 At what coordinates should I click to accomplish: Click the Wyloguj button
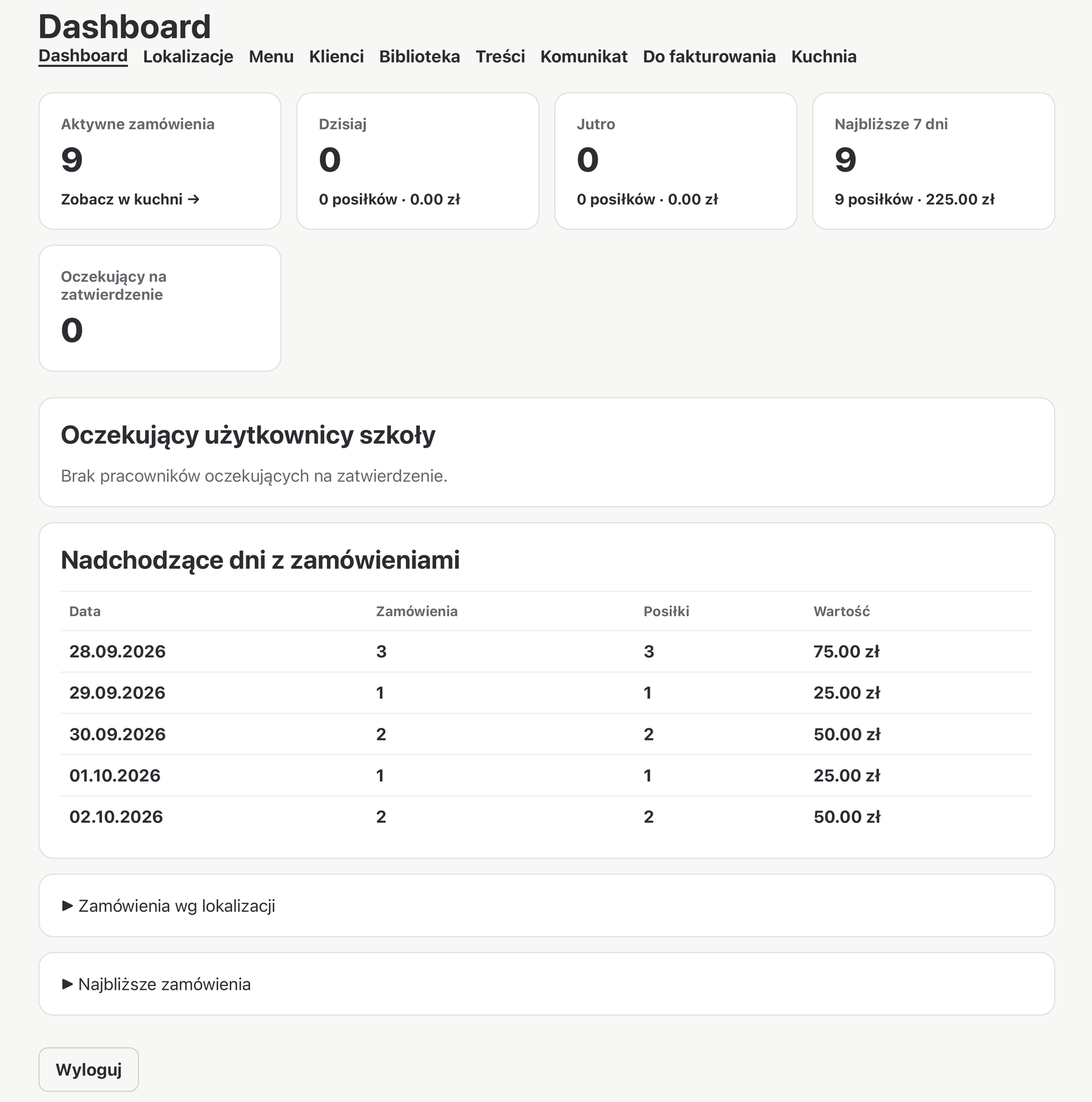[89, 1069]
